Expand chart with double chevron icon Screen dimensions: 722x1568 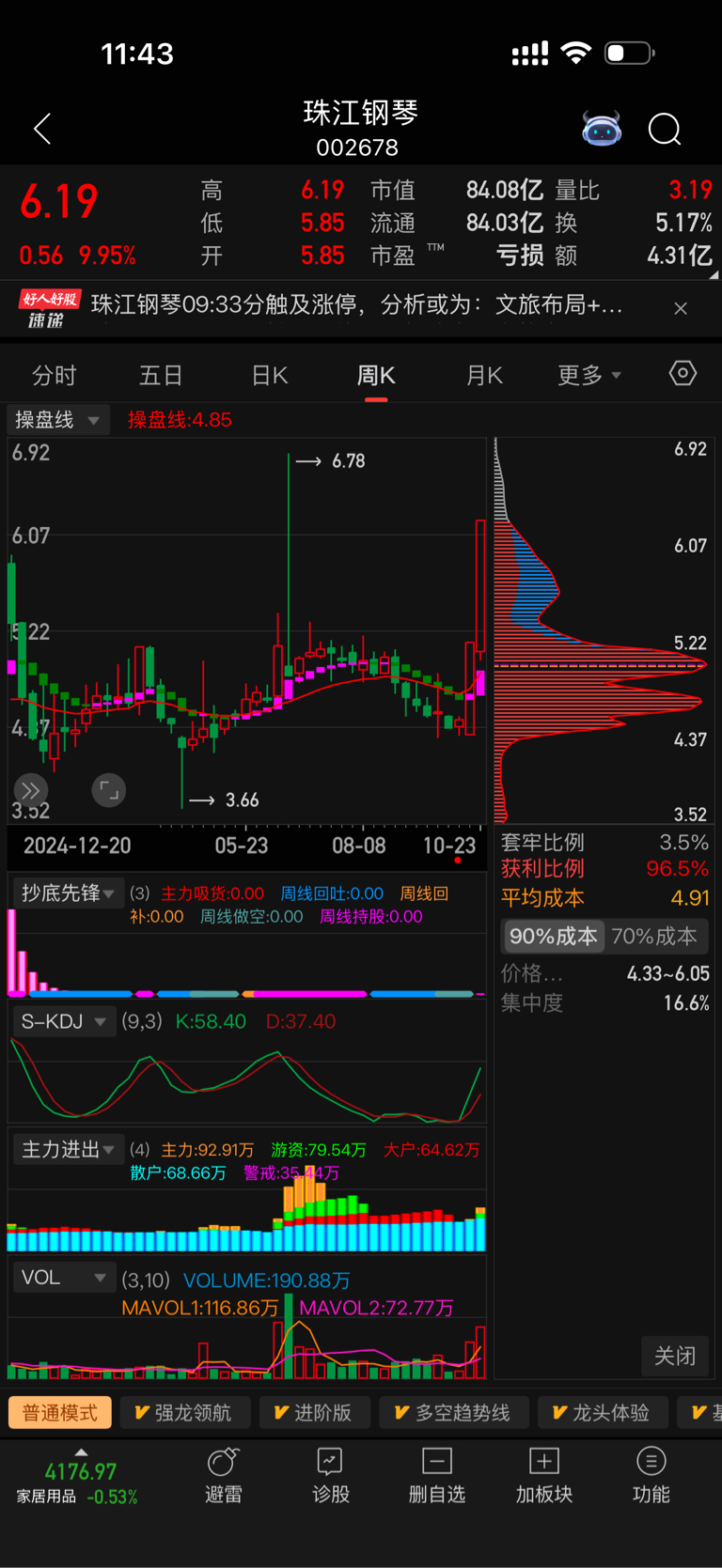point(29,790)
